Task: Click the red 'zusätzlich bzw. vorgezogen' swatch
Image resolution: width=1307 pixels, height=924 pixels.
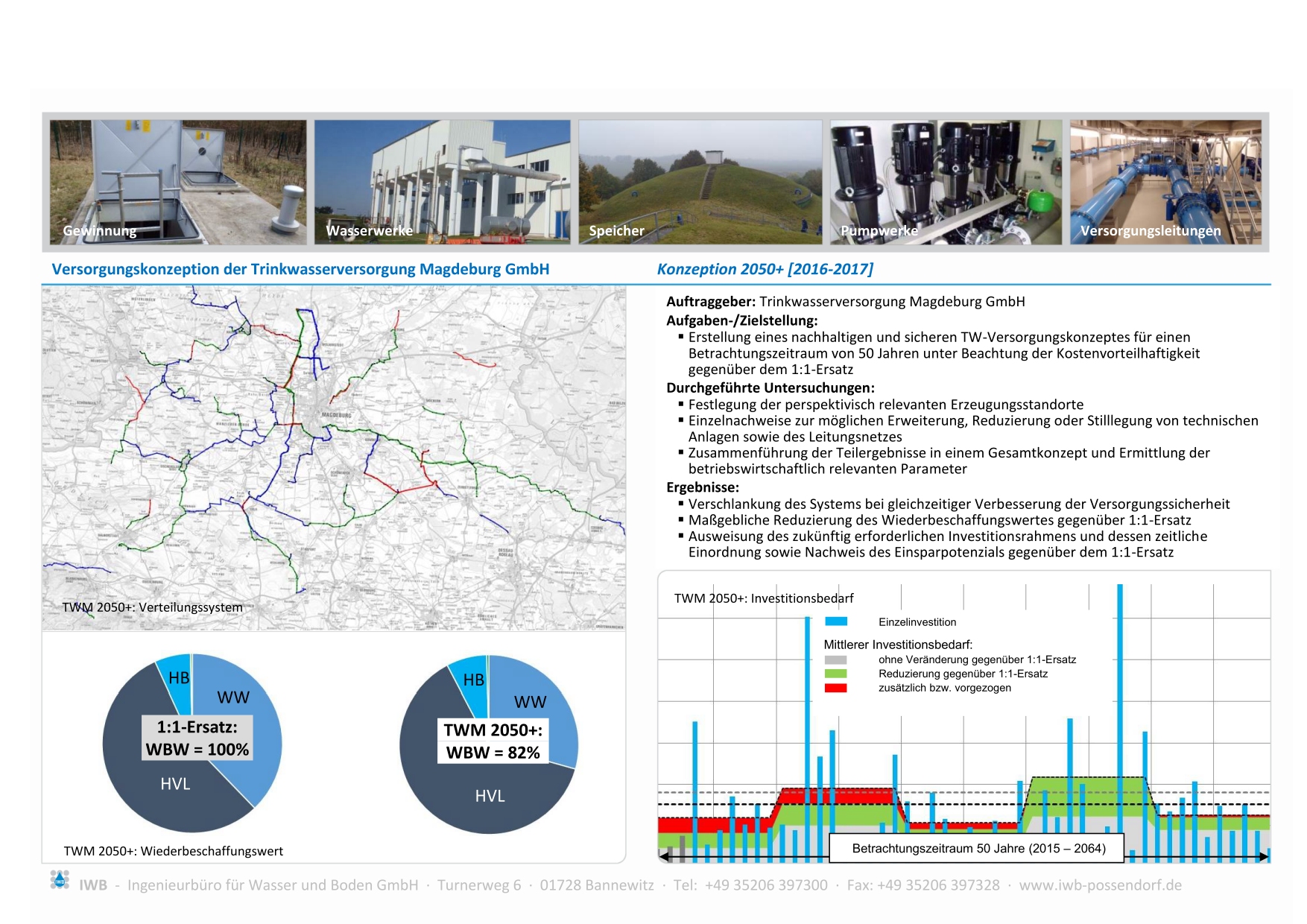Action: pyautogui.click(x=836, y=688)
